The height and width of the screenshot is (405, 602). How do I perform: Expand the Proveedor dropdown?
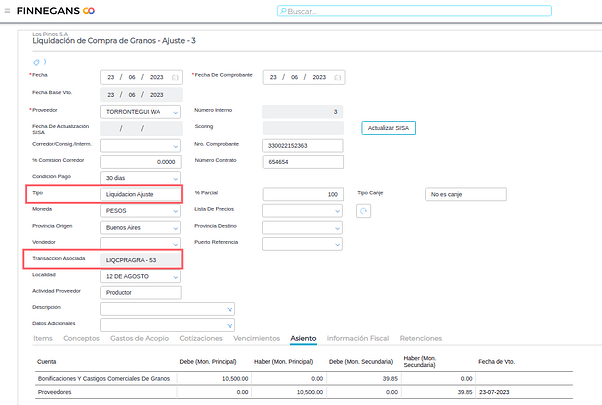pyautogui.click(x=175, y=112)
